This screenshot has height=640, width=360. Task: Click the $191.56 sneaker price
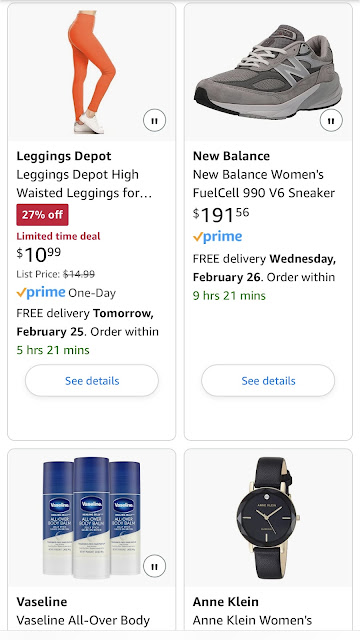(x=221, y=215)
